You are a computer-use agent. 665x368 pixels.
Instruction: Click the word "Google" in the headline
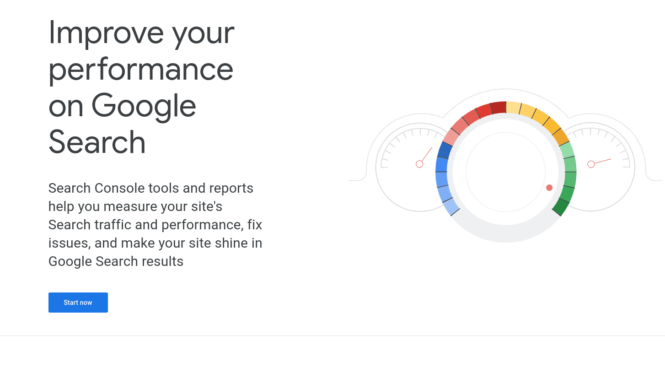tap(143, 106)
